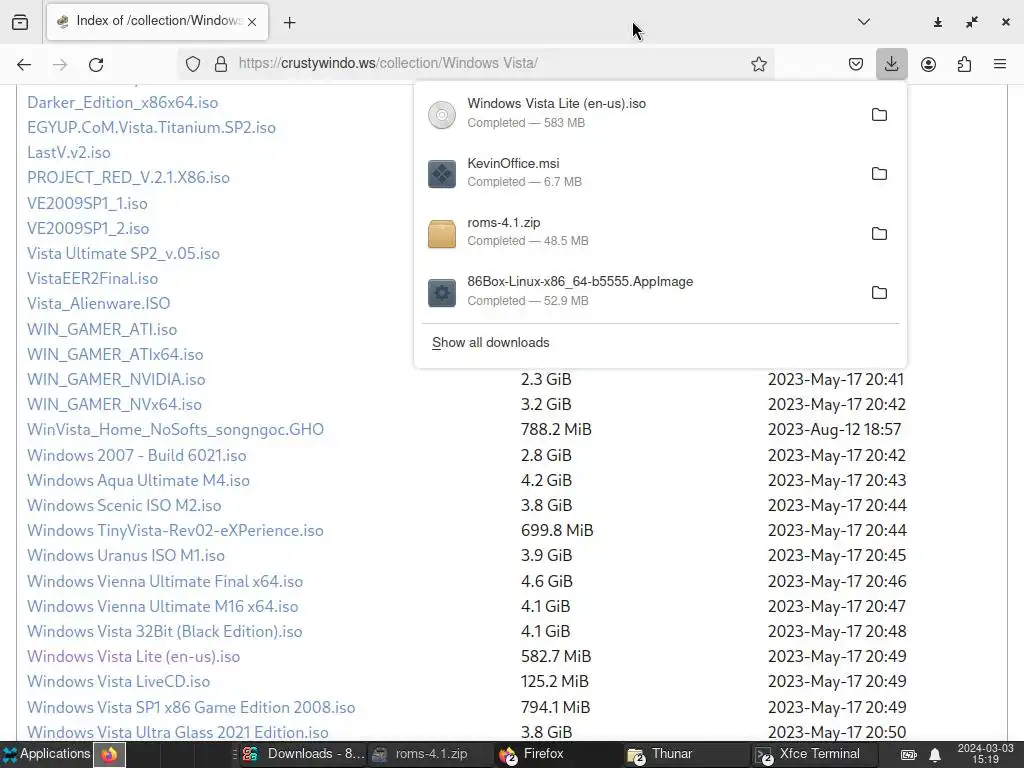Save page to Pocket

click(856, 64)
